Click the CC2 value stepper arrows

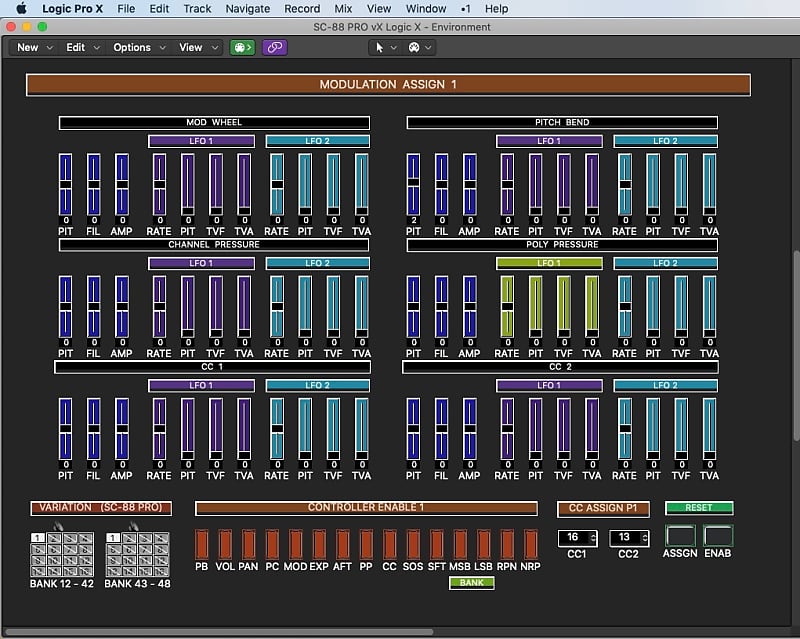pos(645,537)
